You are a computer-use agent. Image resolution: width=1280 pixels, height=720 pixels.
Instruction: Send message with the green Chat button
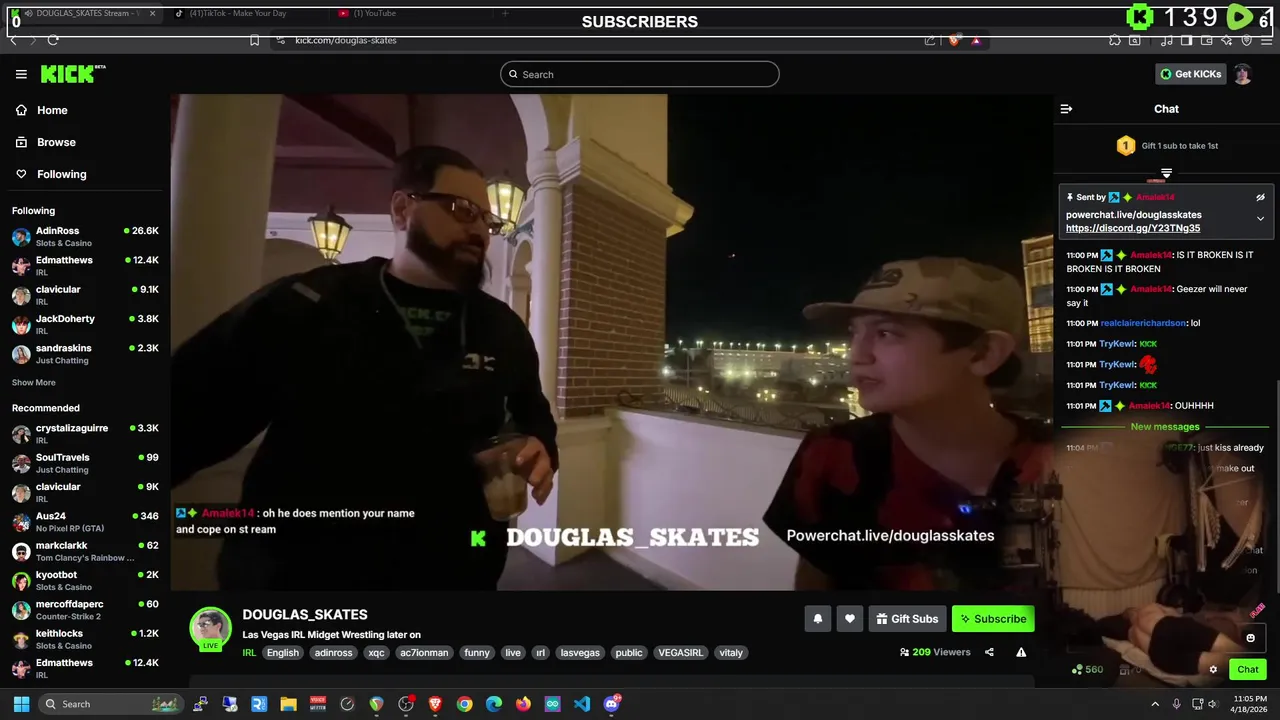point(1247,670)
